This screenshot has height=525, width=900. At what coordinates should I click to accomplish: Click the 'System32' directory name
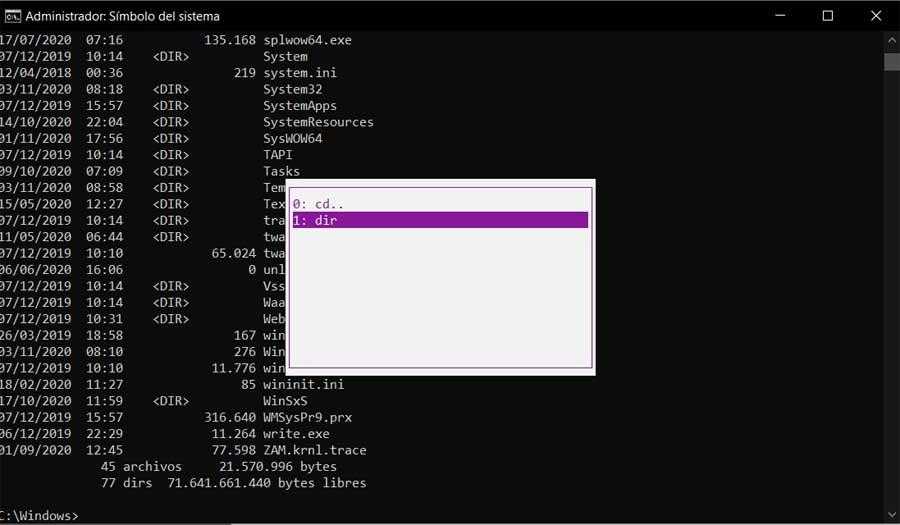pos(293,90)
